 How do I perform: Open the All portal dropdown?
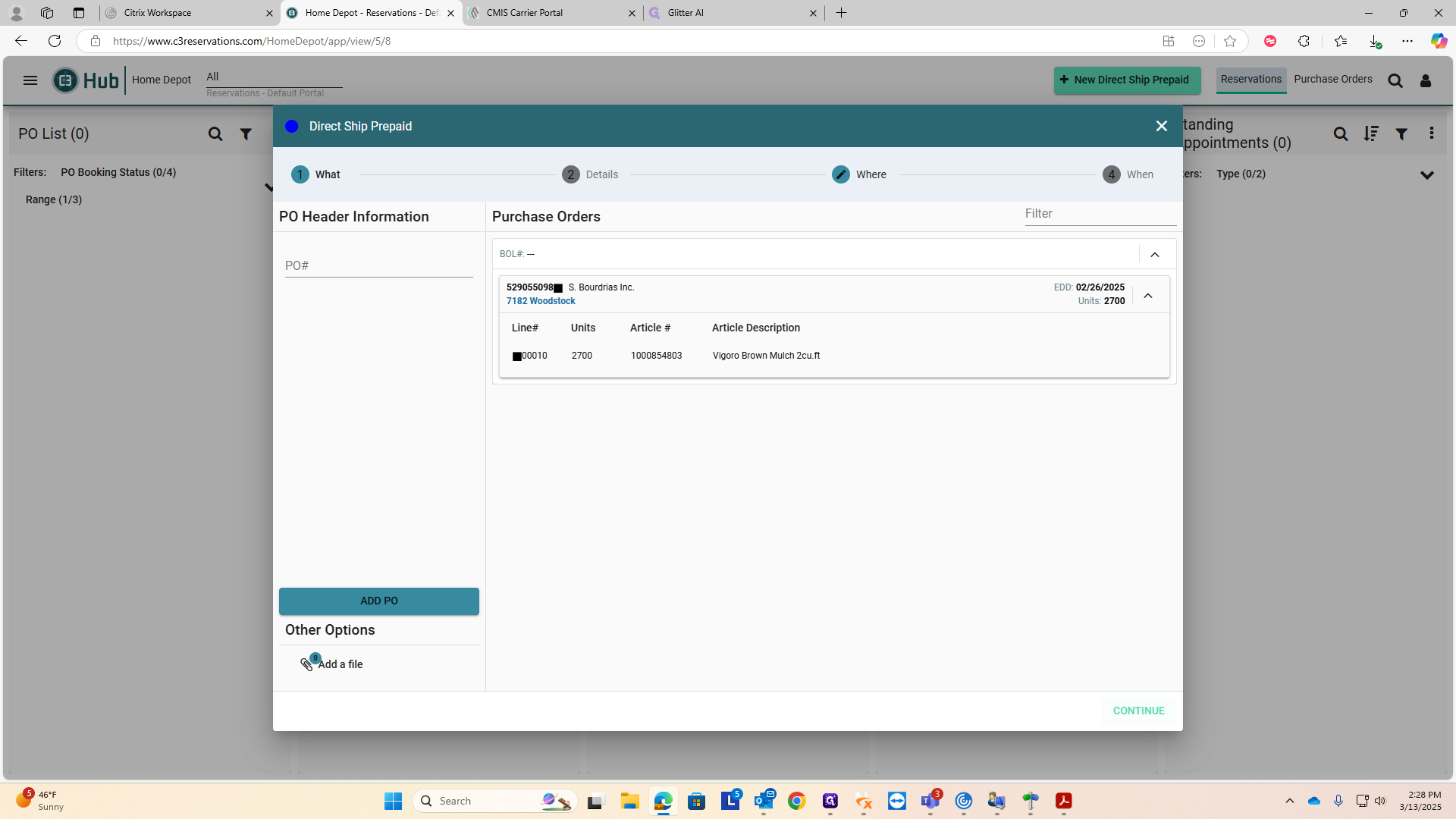(274, 77)
